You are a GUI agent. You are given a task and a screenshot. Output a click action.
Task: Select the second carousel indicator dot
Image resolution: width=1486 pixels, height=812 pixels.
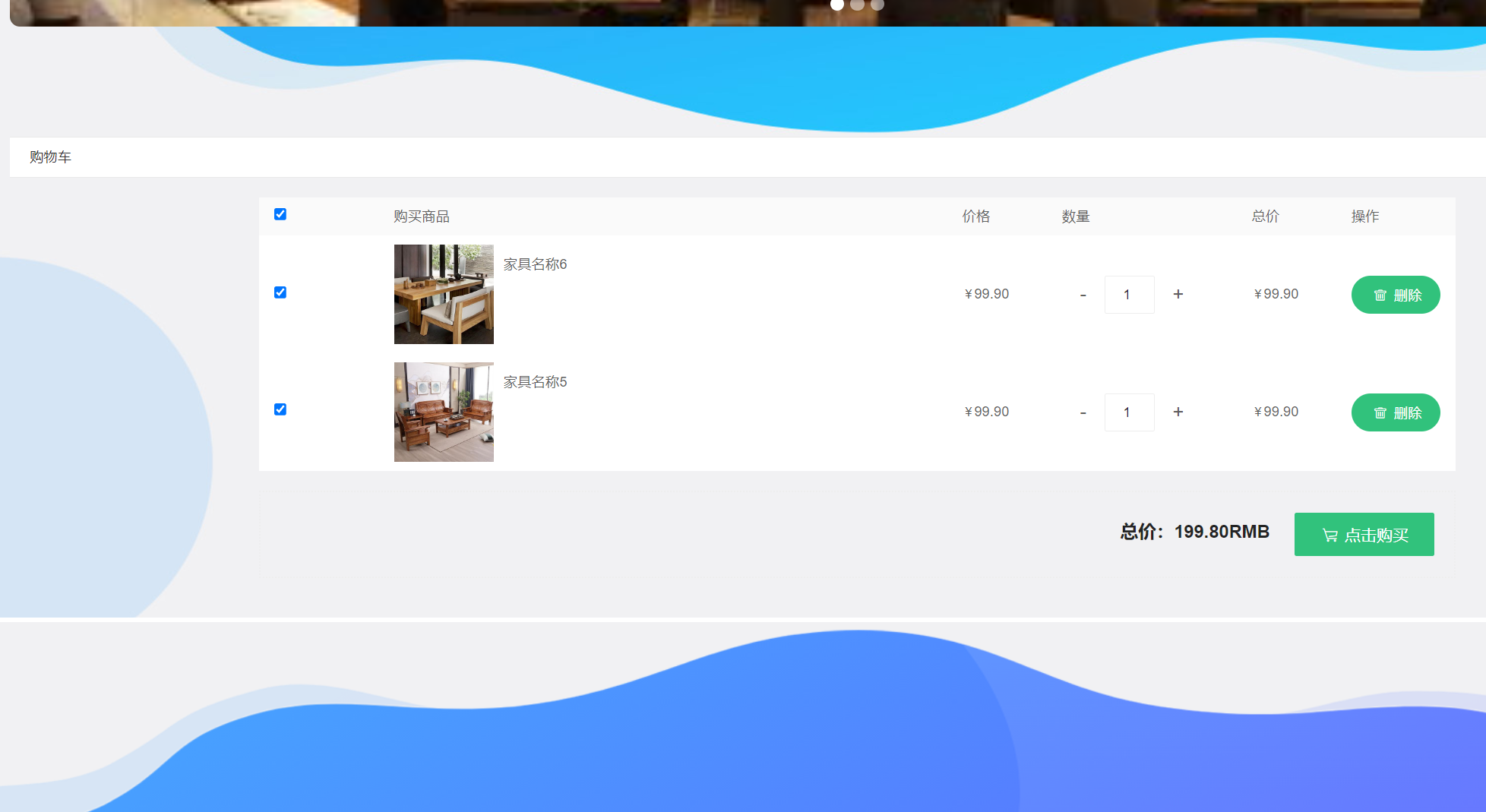point(857,5)
